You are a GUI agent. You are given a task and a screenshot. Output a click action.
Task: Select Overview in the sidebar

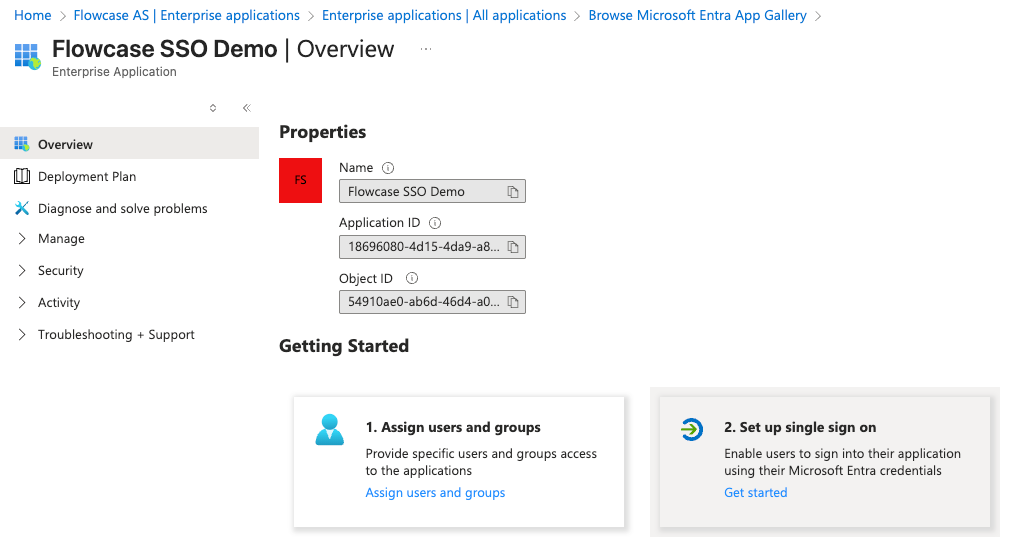[x=129, y=144]
